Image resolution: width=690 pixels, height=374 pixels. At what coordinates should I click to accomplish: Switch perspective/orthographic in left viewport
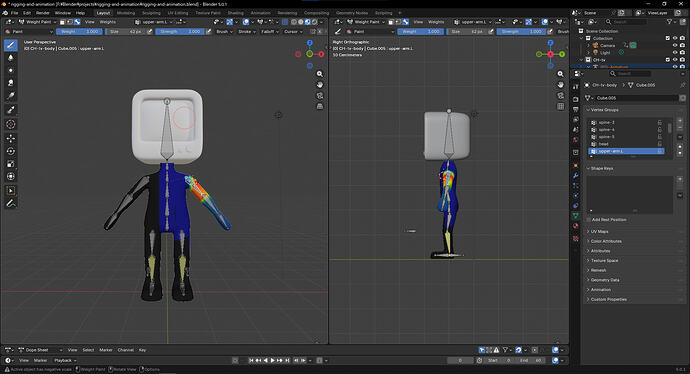click(x=320, y=106)
